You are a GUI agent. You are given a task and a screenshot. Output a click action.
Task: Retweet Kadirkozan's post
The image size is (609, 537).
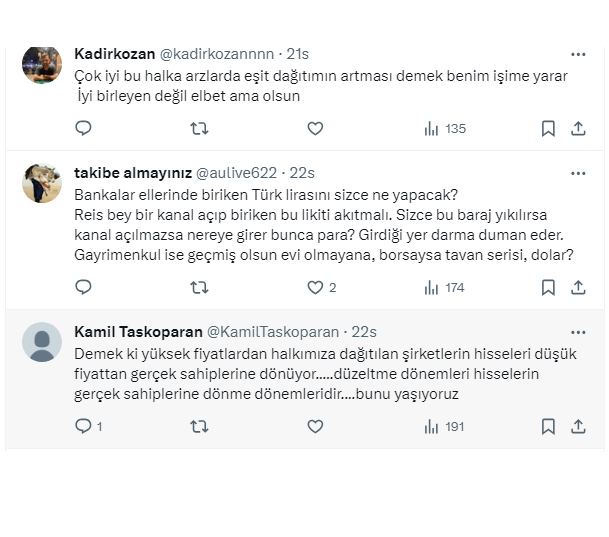click(x=199, y=128)
